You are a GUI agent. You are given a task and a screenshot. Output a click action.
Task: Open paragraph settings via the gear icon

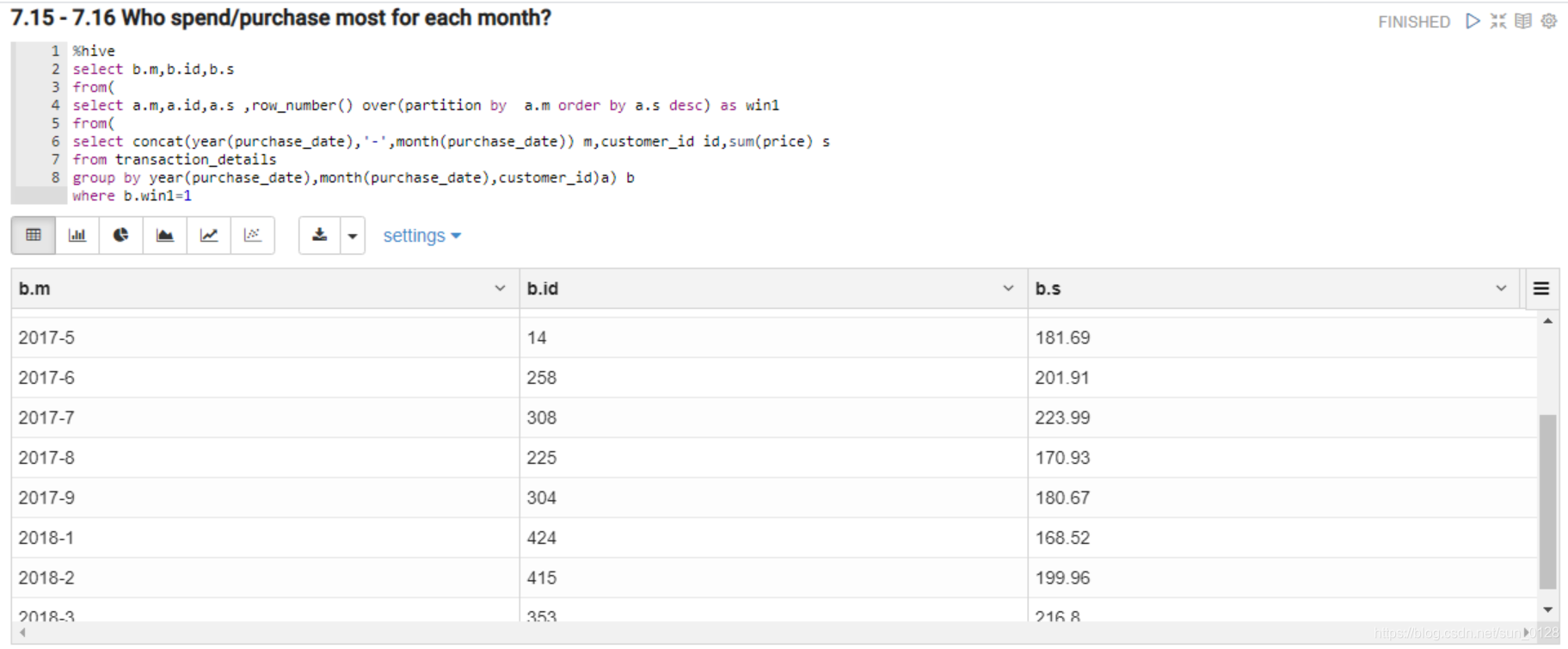tap(1549, 21)
